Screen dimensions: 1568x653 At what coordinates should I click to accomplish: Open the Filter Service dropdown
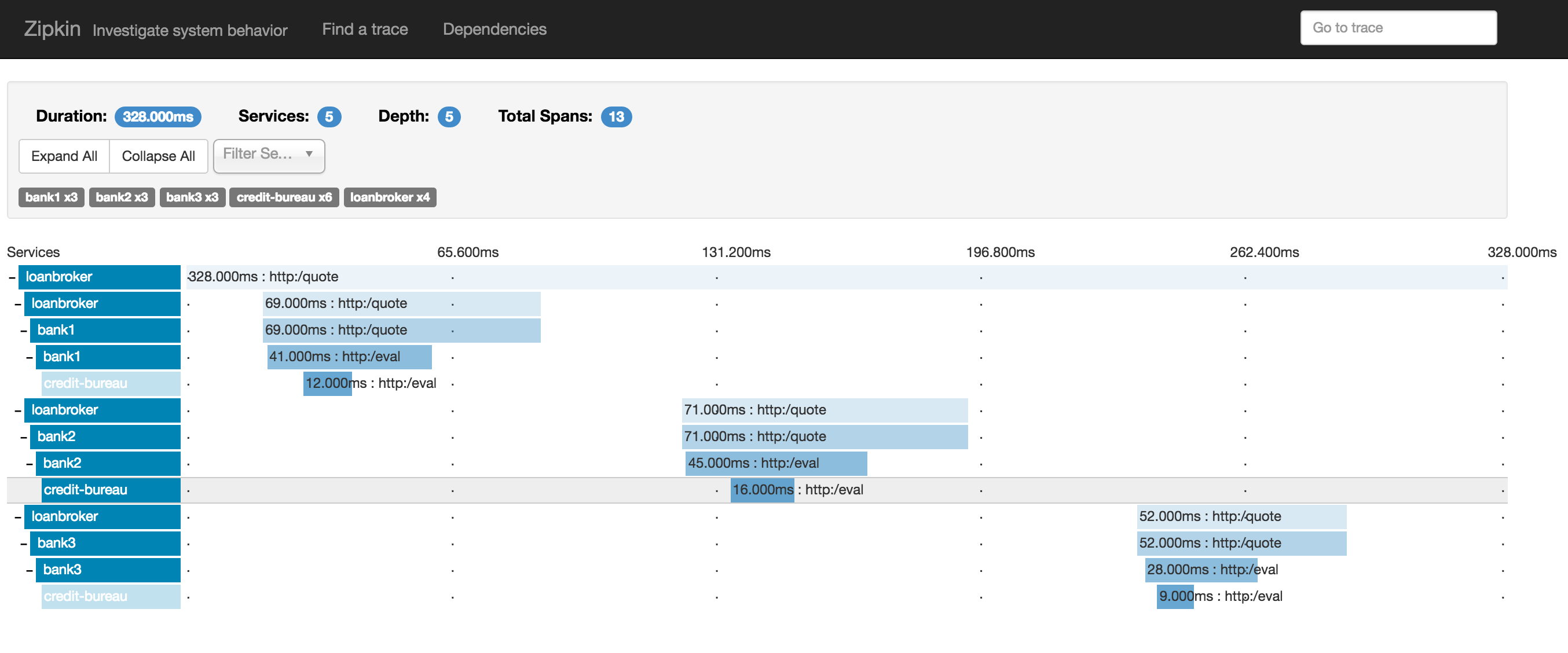[269, 155]
